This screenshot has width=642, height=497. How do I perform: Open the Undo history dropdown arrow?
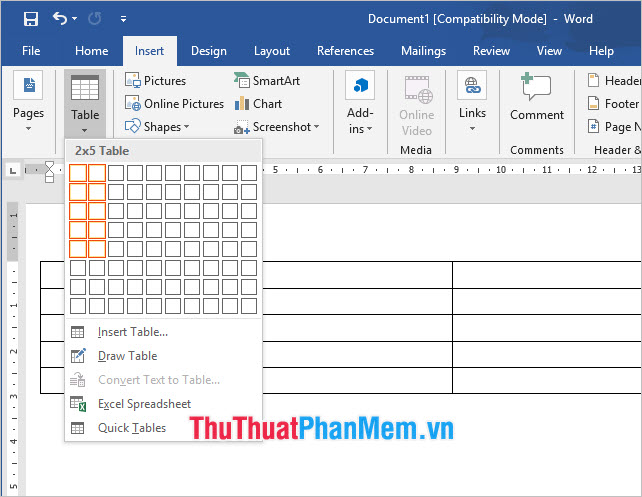pos(75,18)
